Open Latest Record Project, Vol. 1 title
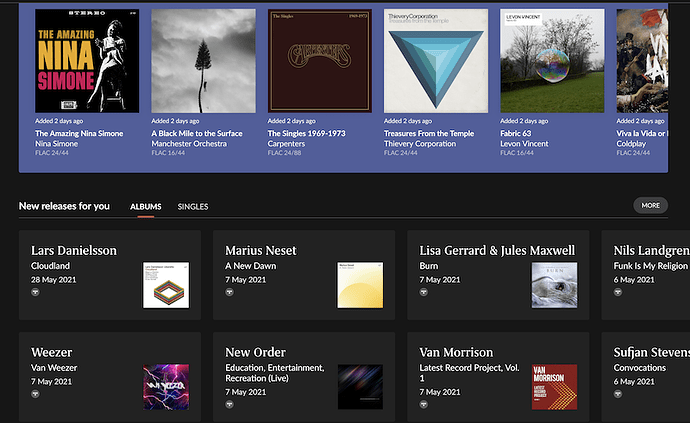Image resolution: width=690 pixels, height=423 pixels. 470,373
